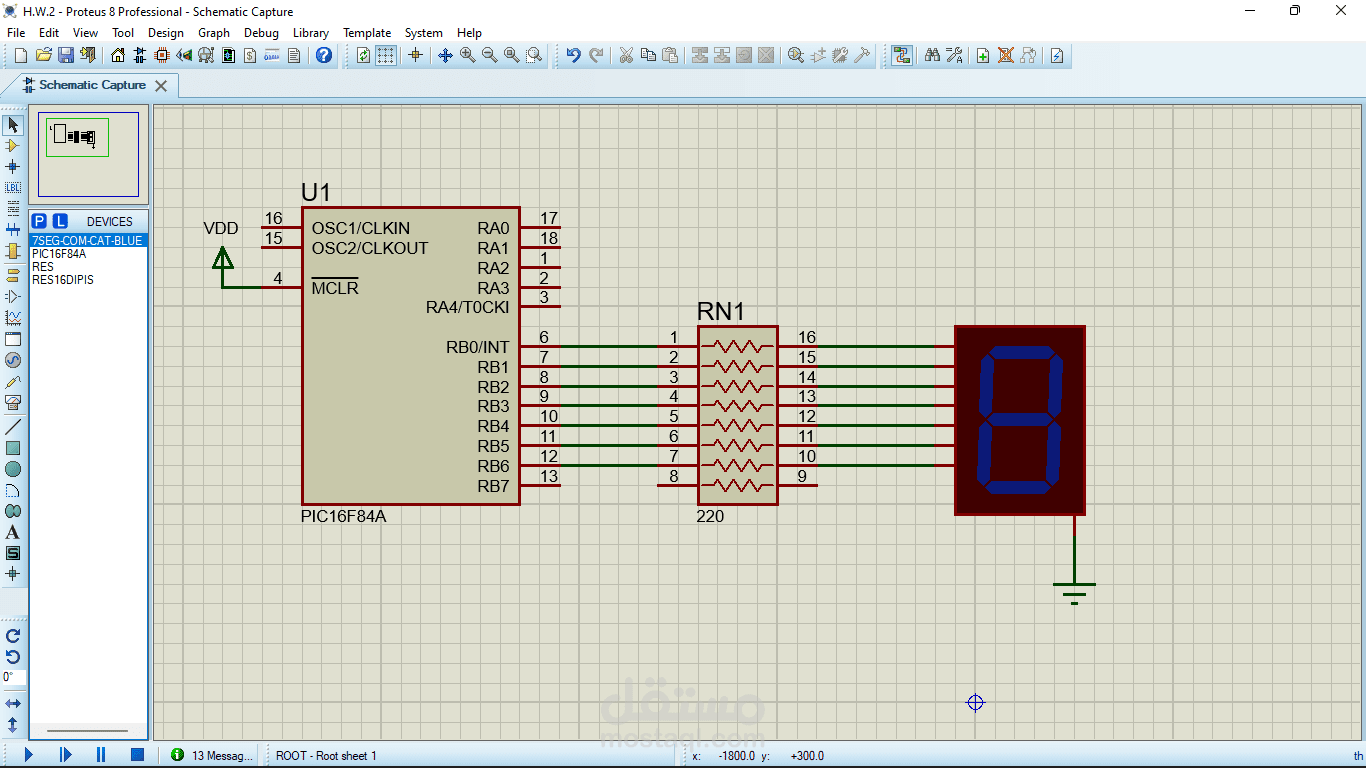Cut the selection with the scissors icon
Image resolution: width=1366 pixels, height=768 pixels.
point(626,55)
